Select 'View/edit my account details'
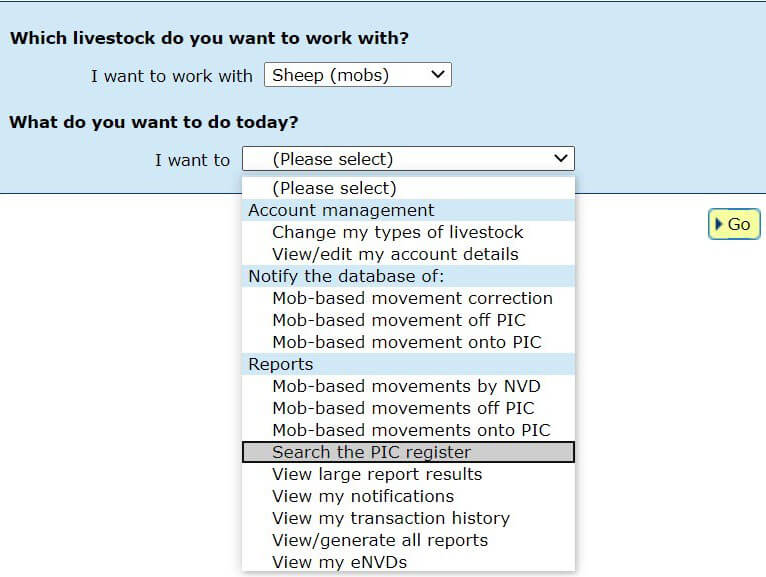766x577 pixels. click(x=395, y=254)
